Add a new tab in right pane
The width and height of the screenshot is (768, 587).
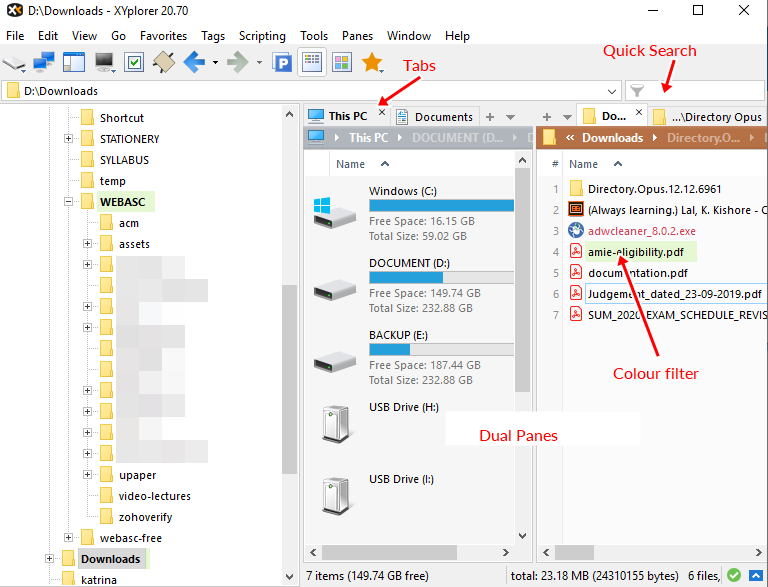pyautogui.click(x=547, y=117)
